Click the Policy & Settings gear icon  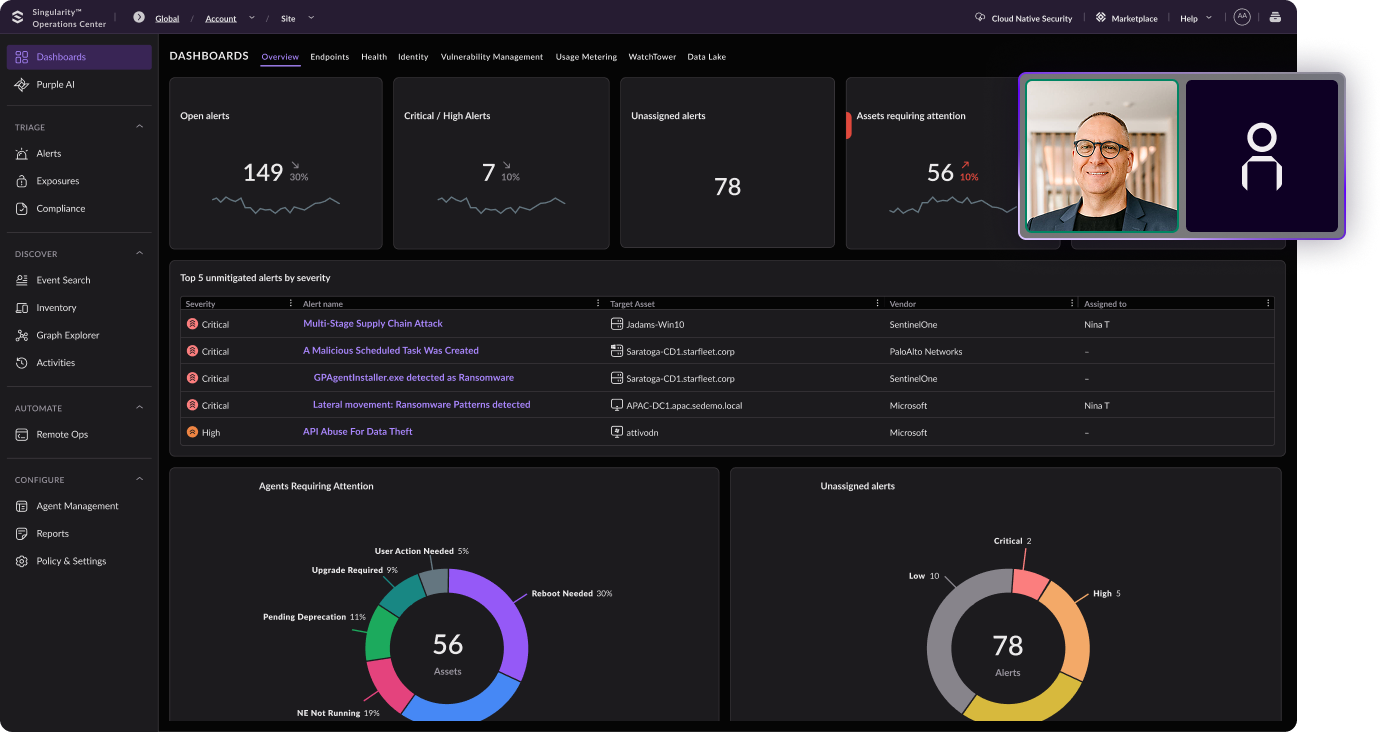[22, 562]
